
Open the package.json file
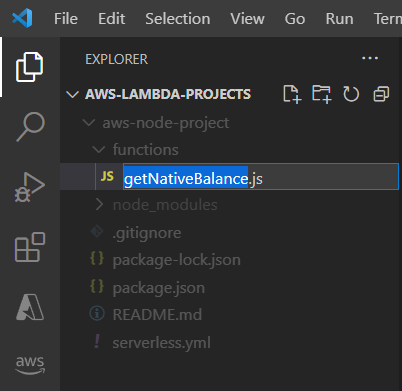tap(159, 288)
